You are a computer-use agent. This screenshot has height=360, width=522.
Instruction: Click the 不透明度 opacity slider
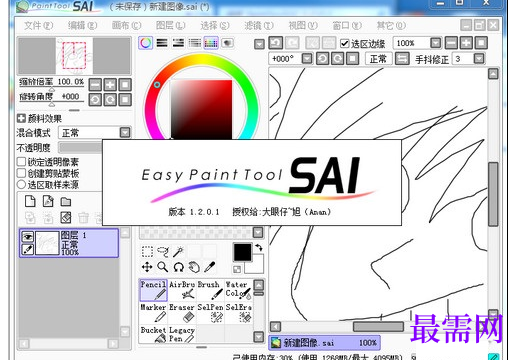pyautogui.click(x=80, y=147)
